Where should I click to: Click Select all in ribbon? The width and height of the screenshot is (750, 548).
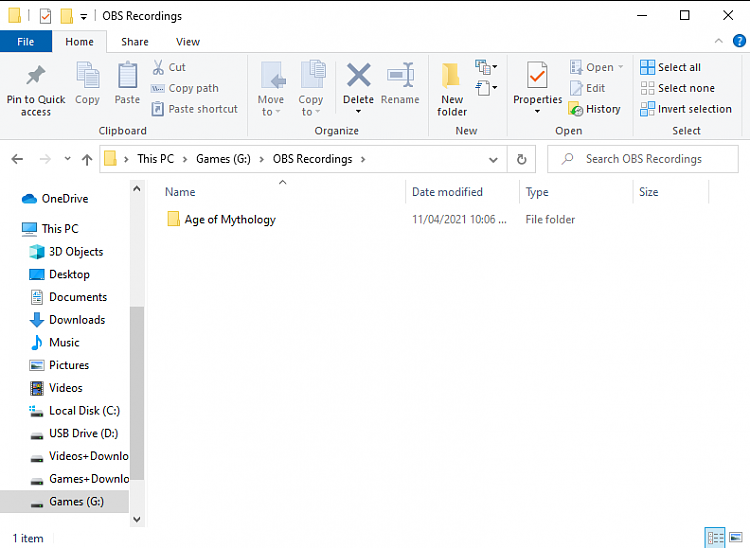point(670,67)
